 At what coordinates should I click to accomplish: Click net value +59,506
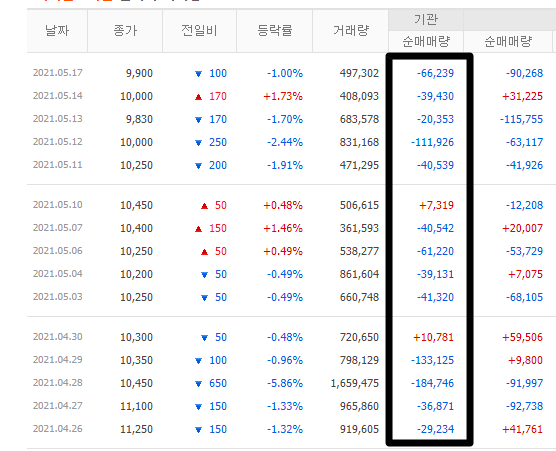pos(523,337)
